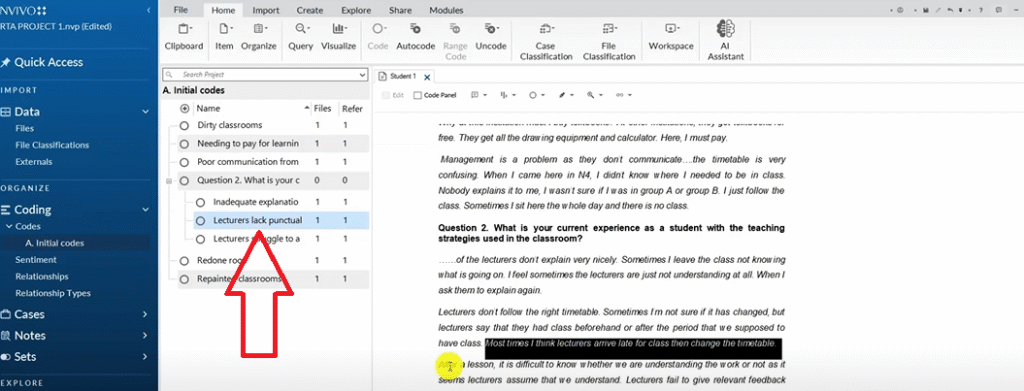Switch to the Modules ribbon tab
1024x391 pixels.
point(446,10)
